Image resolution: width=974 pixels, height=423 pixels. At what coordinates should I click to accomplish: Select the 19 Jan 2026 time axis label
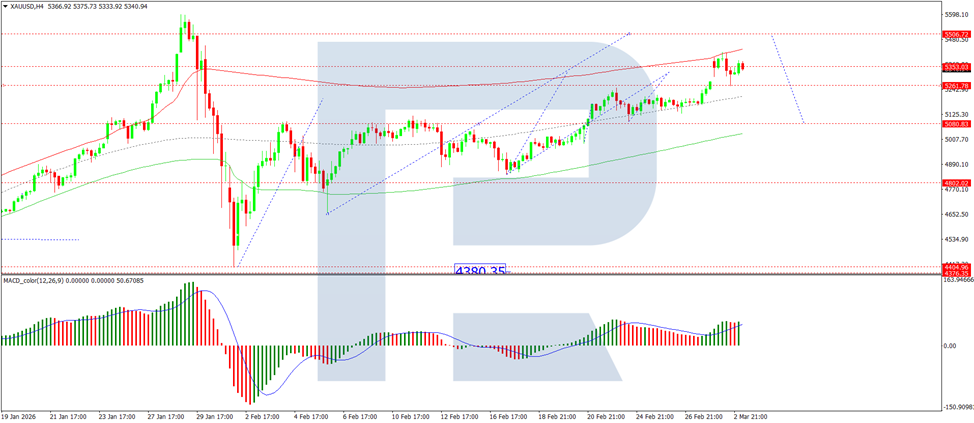(x=20, y=417)
